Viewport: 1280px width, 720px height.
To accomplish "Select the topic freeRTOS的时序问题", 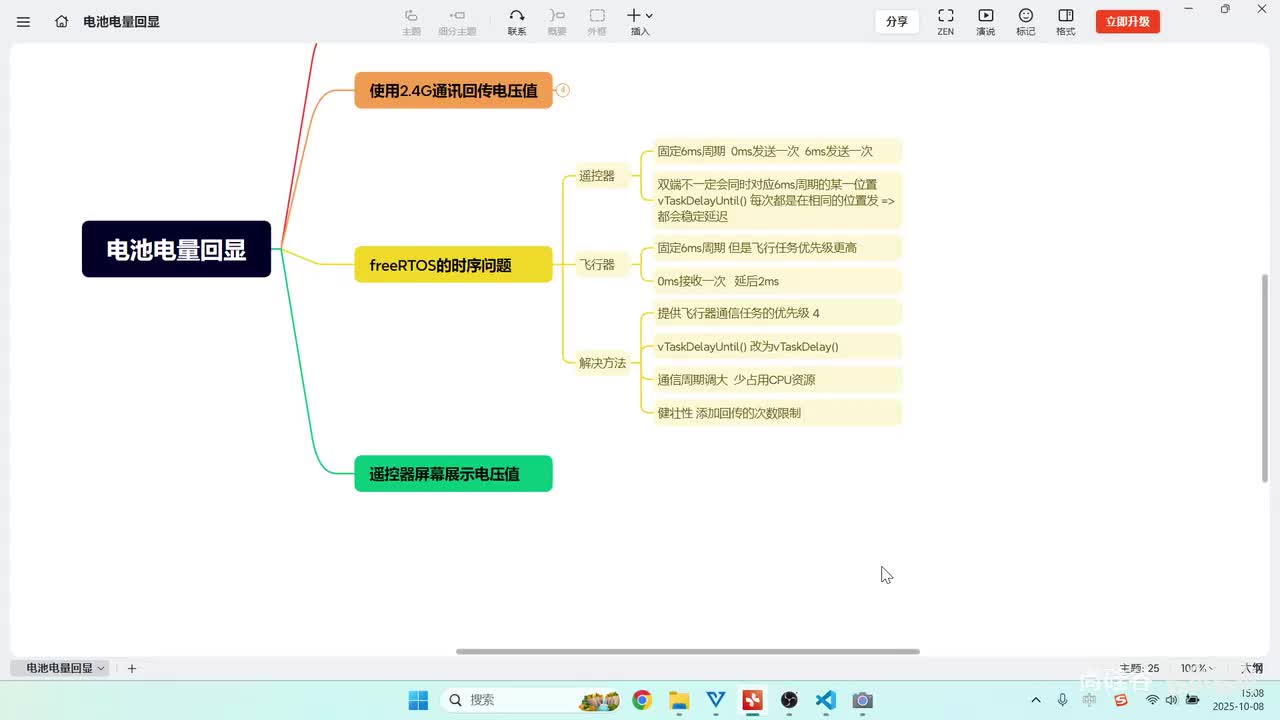I will click(x=453, y=265).
